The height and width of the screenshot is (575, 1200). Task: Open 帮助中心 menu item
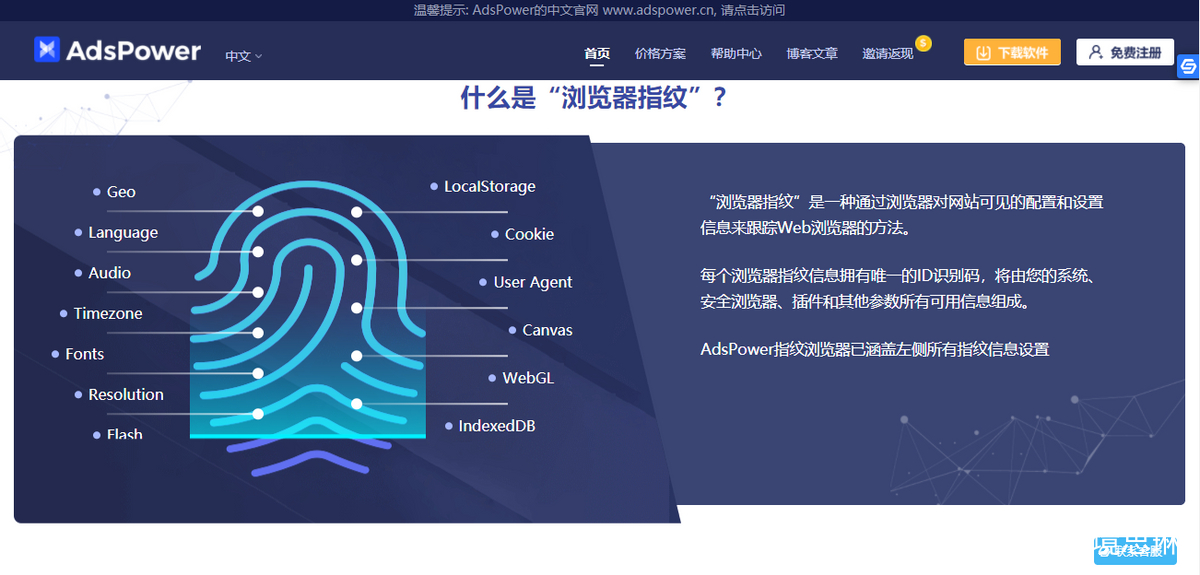736,53
